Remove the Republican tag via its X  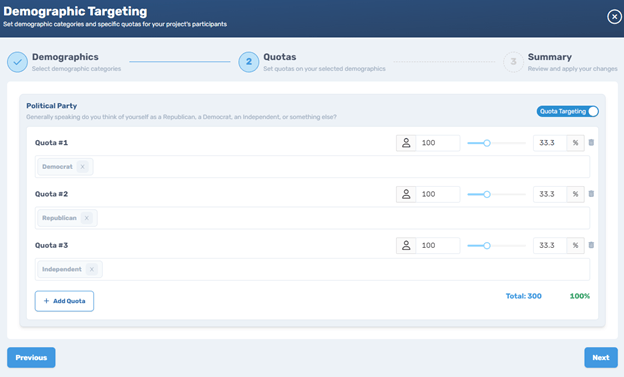[x=86, y=218]
